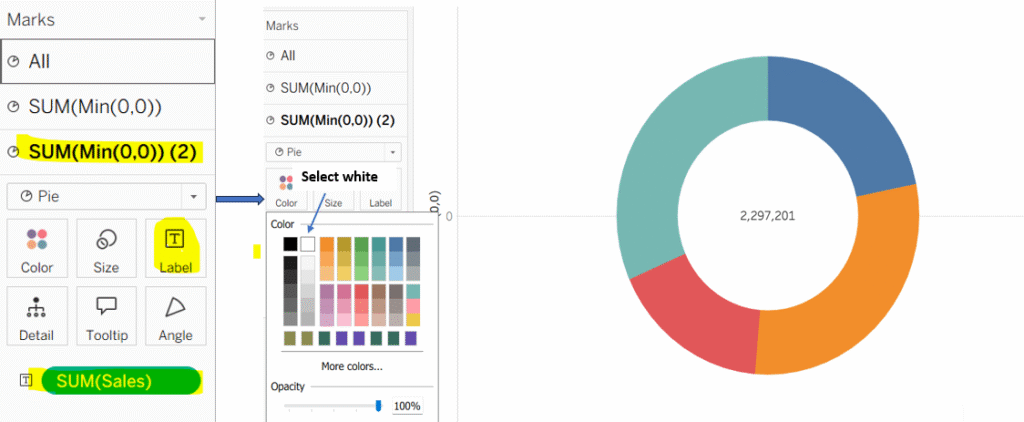Click the Size button in left Marks card
1024x422 pixels.
pyautogui.click(x=106, y=249)
